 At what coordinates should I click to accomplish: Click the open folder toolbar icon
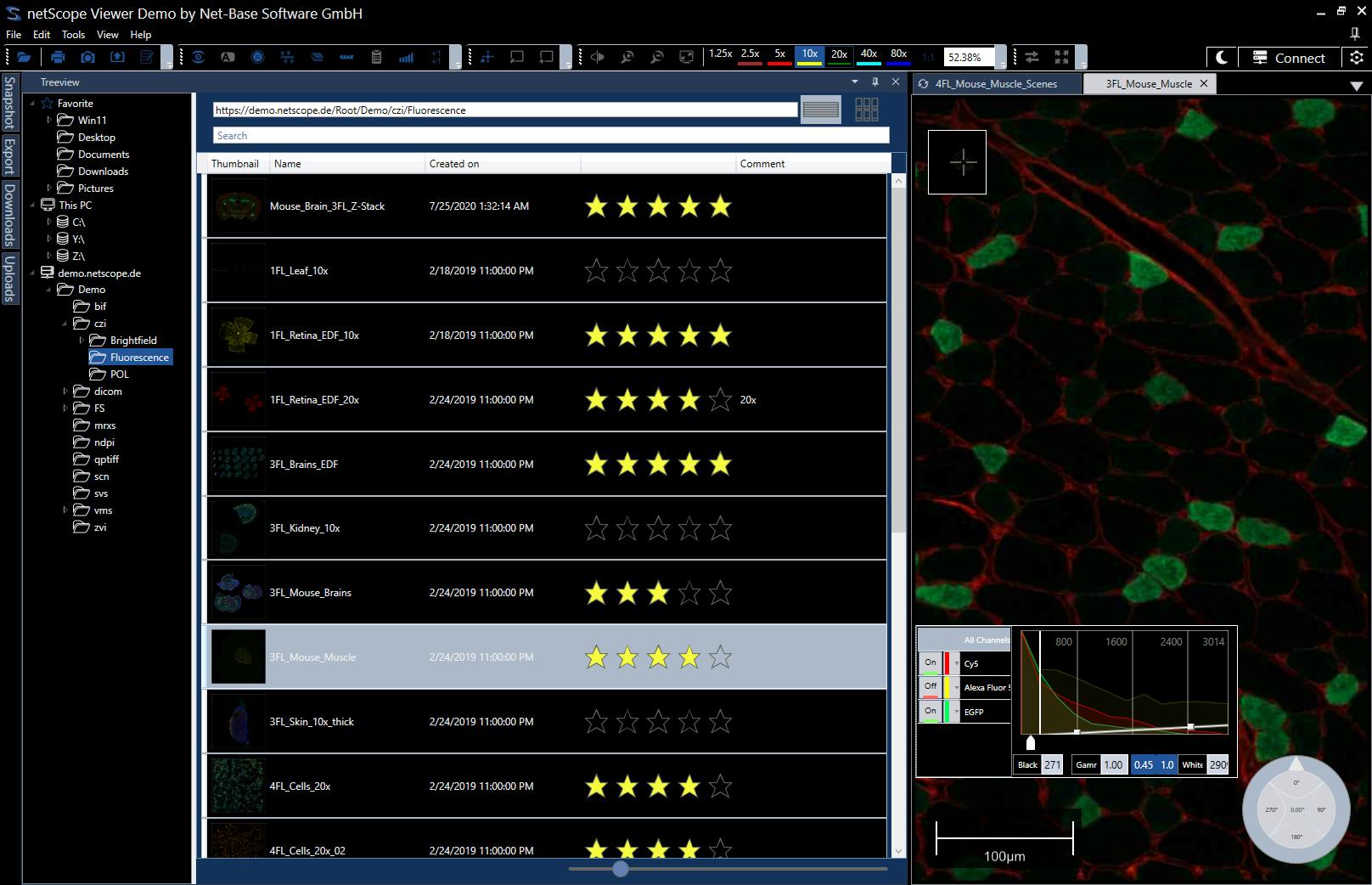pyautogui.click(x=24, y=57)
